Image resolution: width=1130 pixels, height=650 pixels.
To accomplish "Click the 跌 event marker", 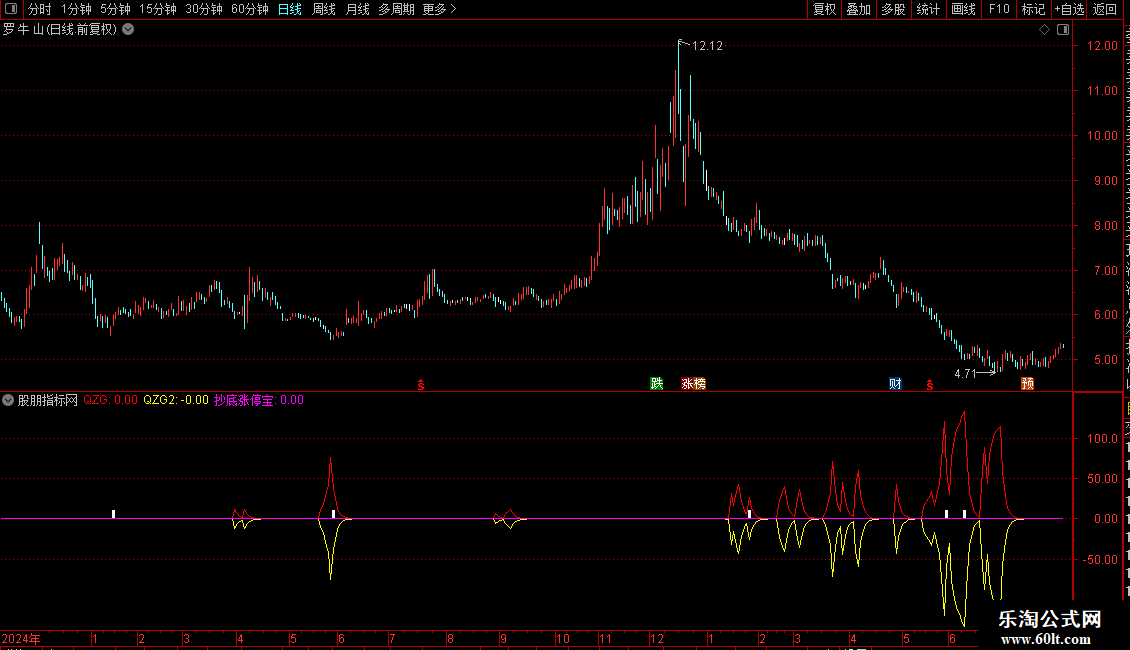I will click(657, 383).
